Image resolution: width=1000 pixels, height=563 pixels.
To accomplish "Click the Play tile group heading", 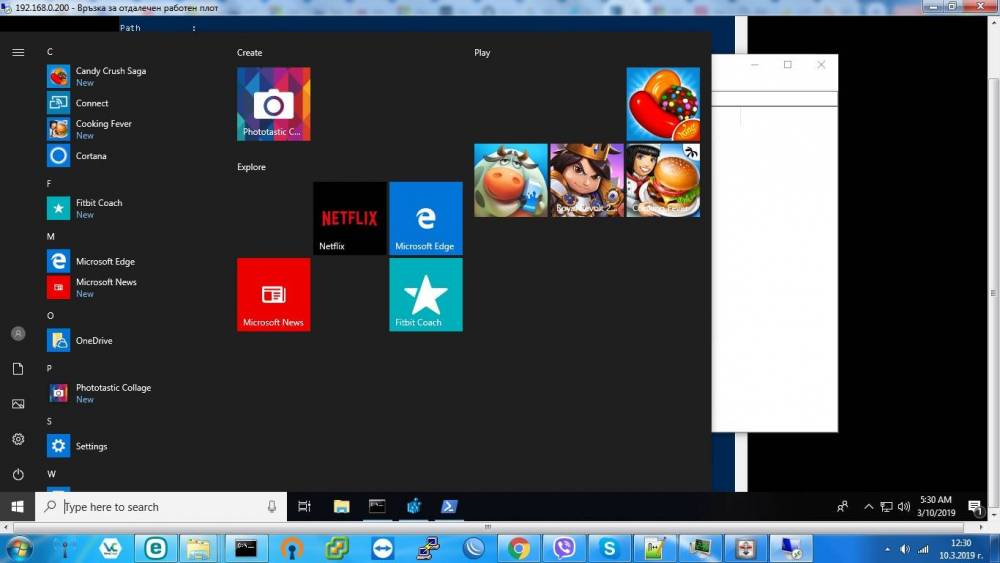I will 482,53.
